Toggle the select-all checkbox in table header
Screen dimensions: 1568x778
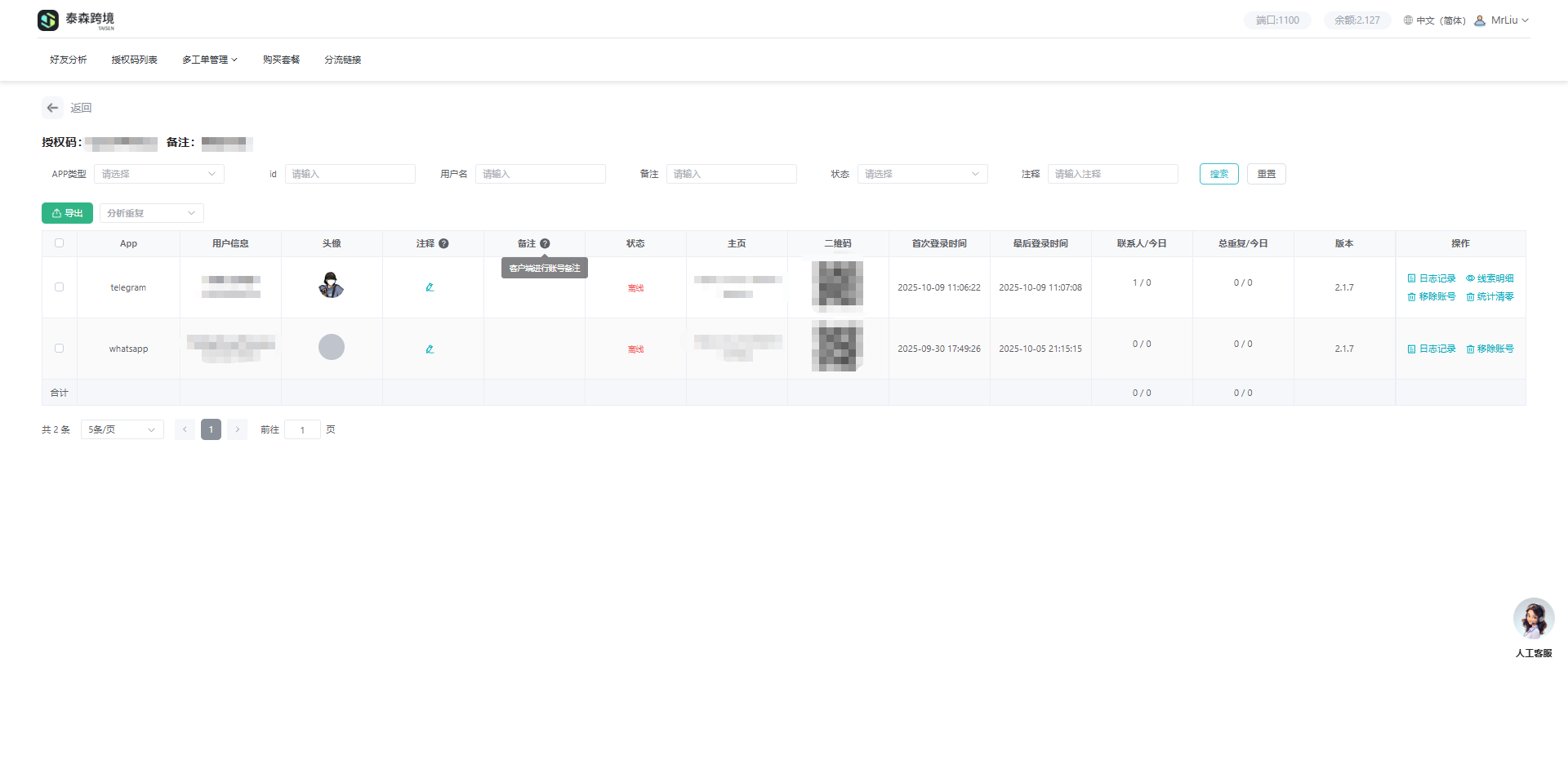pyautogui.click(x=59, y=243)
